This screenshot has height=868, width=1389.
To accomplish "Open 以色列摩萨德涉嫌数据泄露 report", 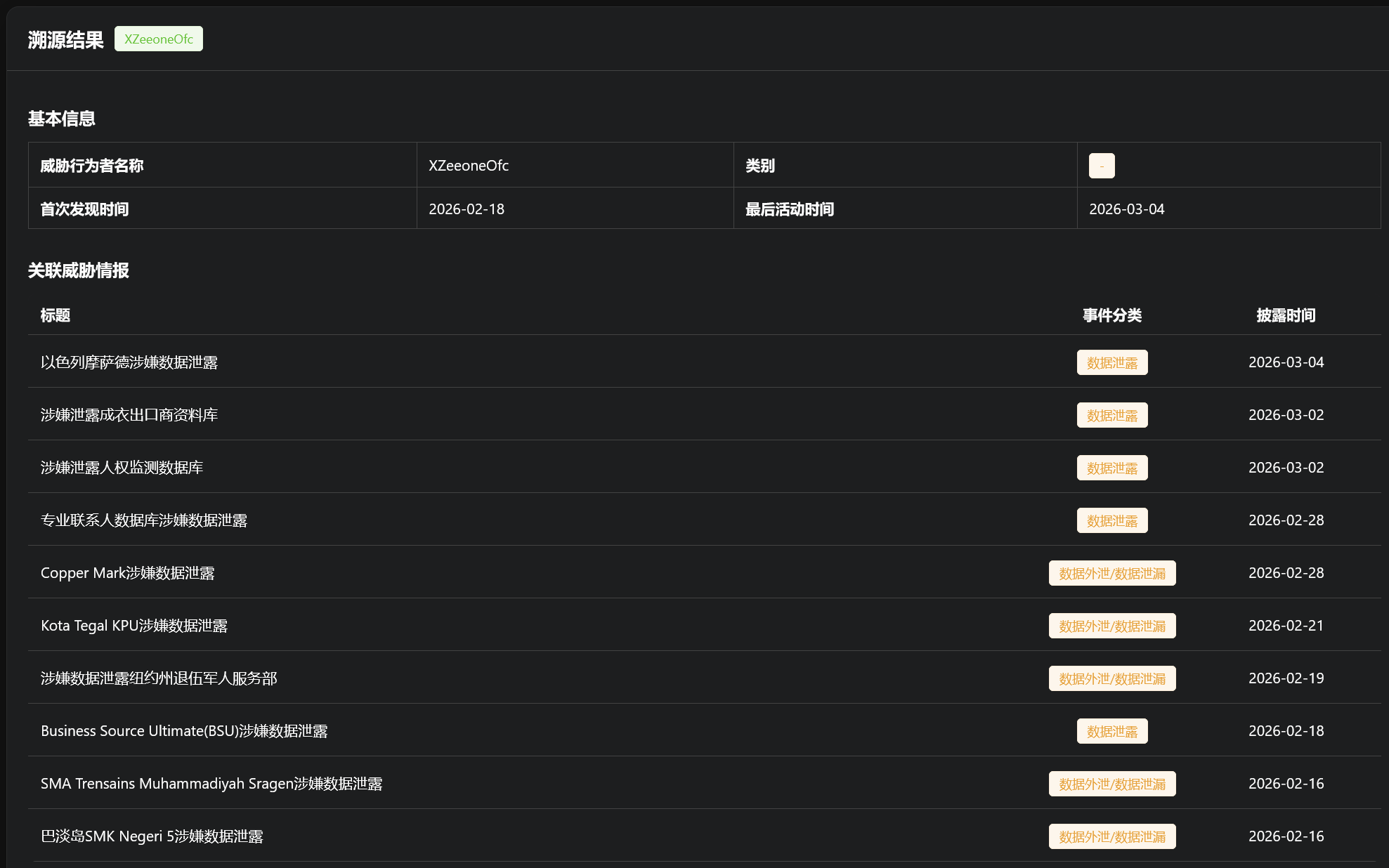I will pyautogui.click(x=129, y=362).
